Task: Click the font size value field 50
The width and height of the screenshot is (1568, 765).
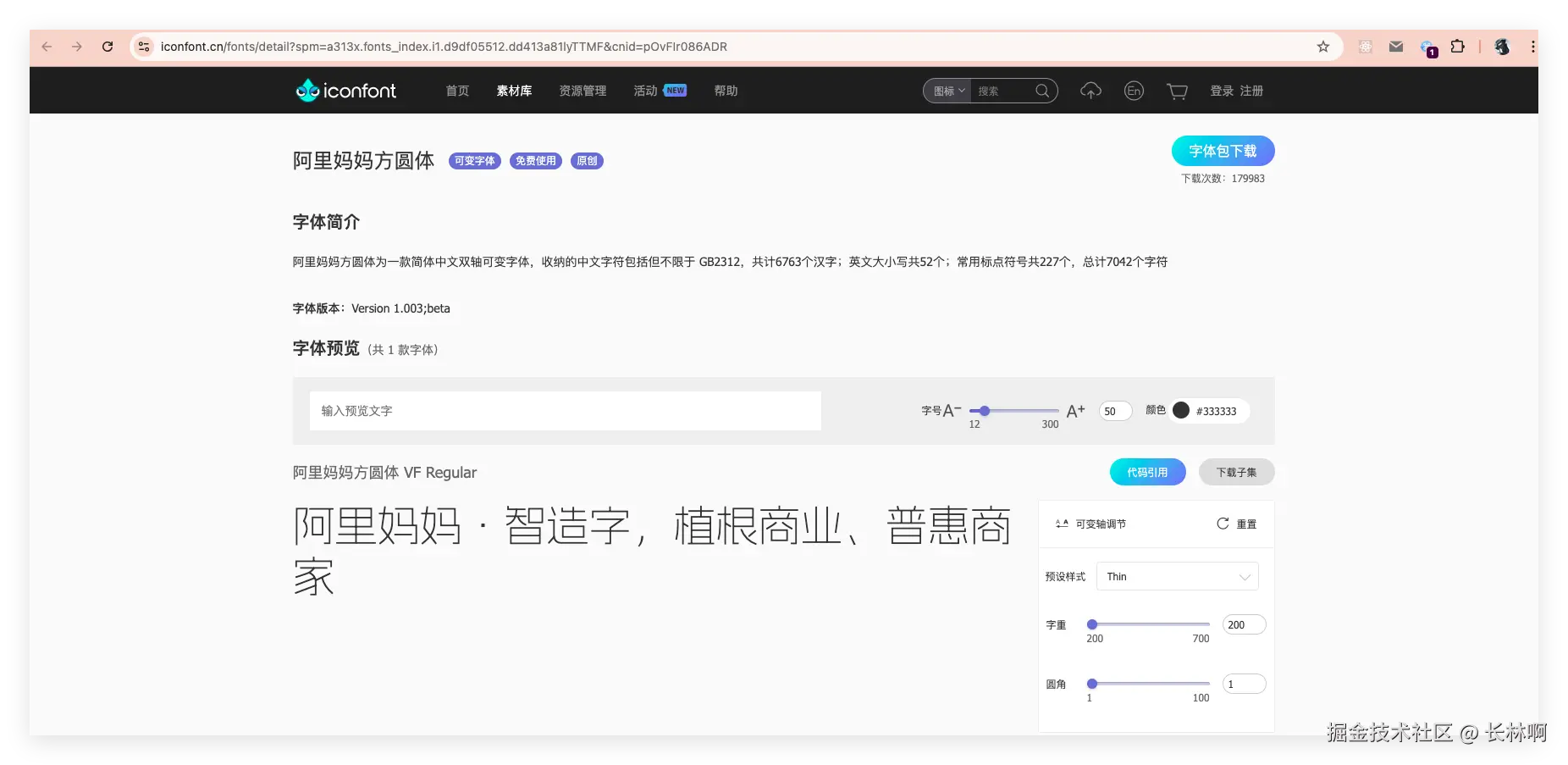Action: [x=1115, y=411]
